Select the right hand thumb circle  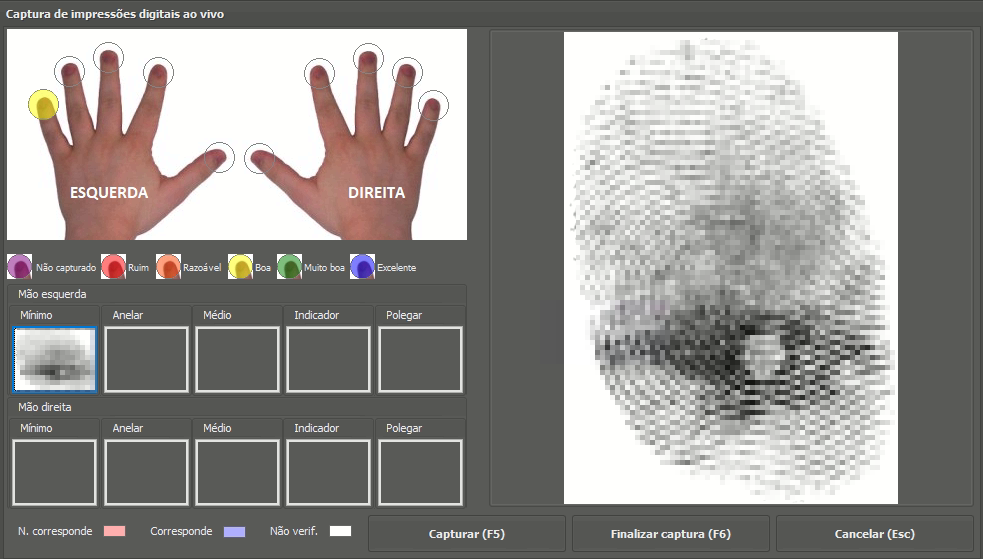point(259,156)
